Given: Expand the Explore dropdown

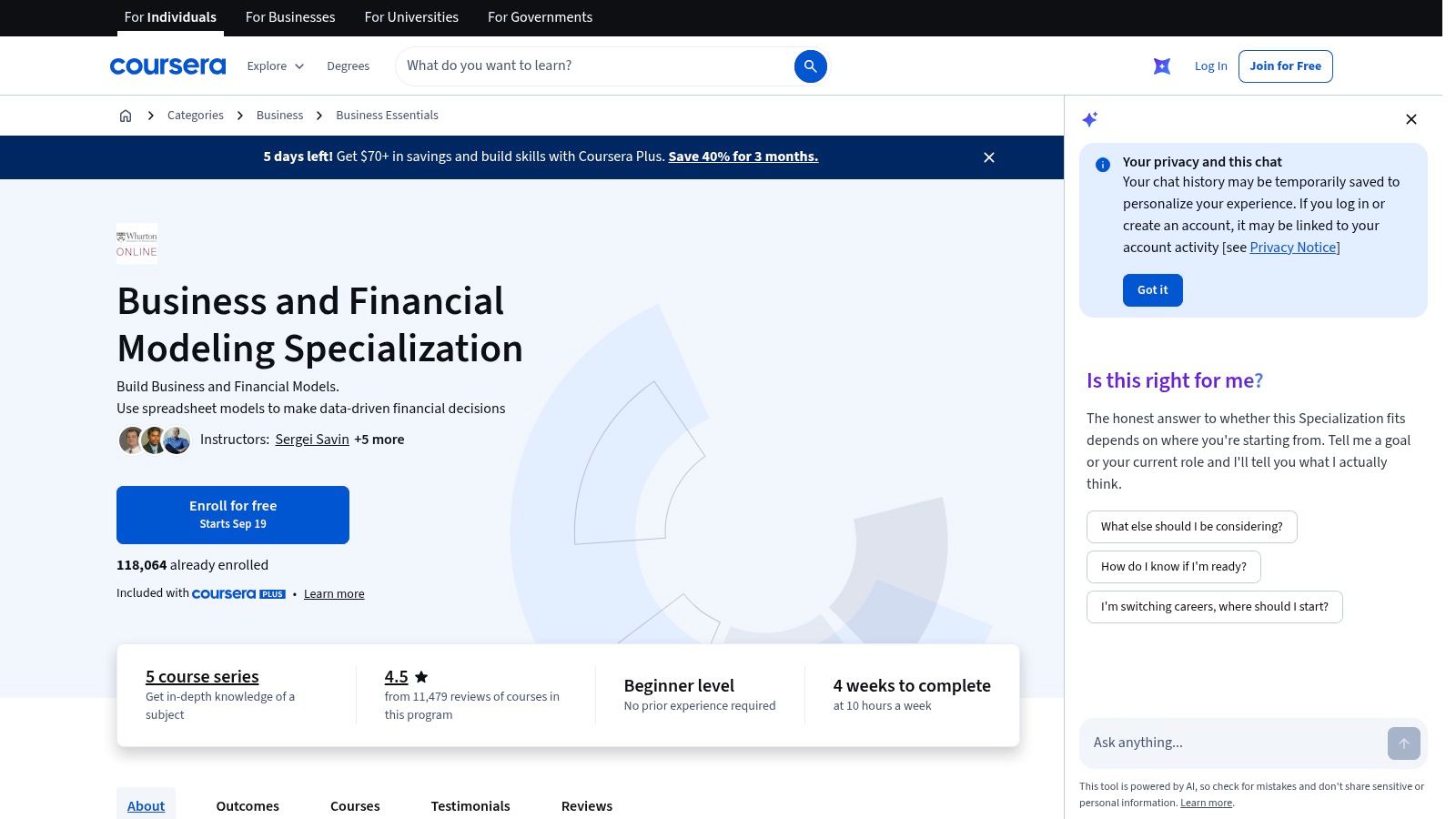Looking at the screenshot, I should [276, 66].
